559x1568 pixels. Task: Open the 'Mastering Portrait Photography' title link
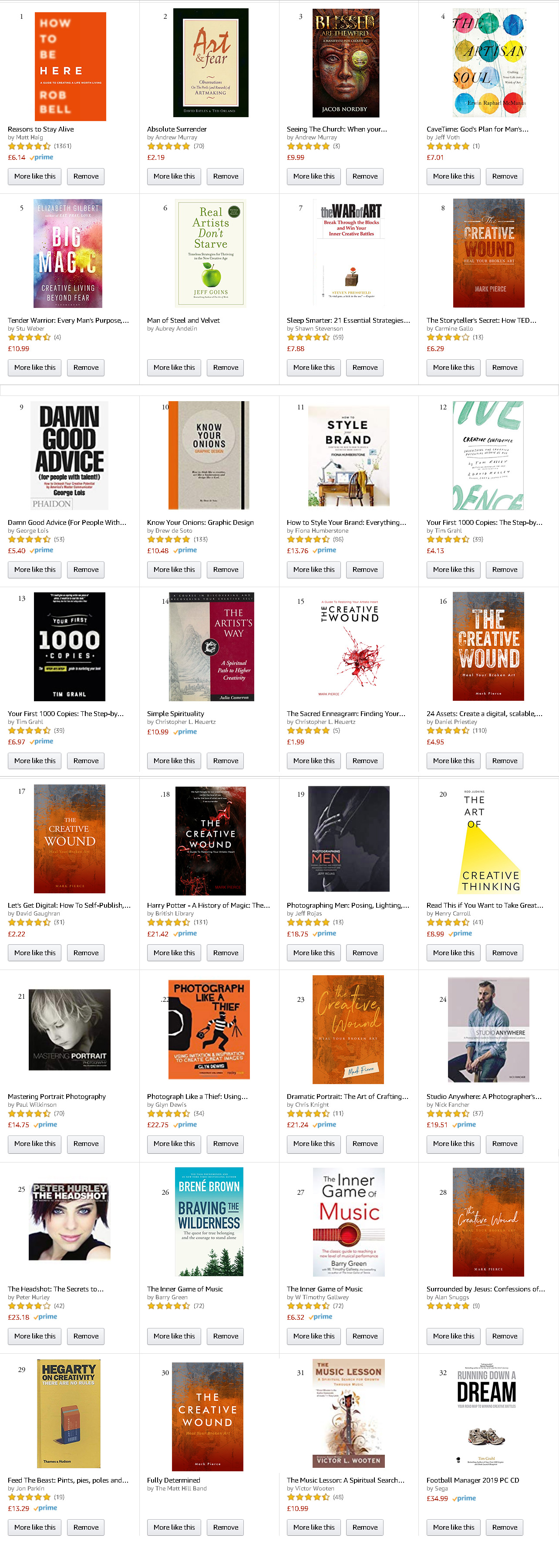pos(57,1096)
